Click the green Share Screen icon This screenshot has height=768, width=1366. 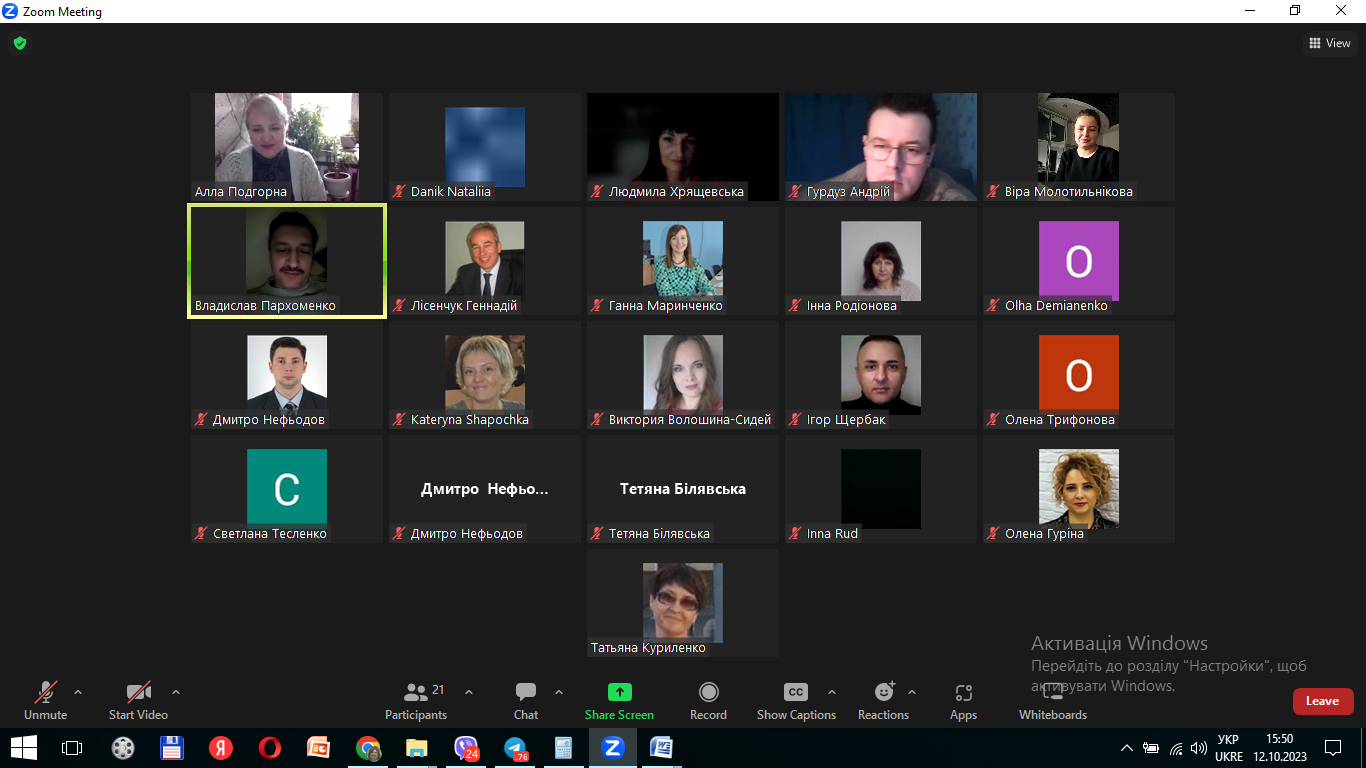619,692
